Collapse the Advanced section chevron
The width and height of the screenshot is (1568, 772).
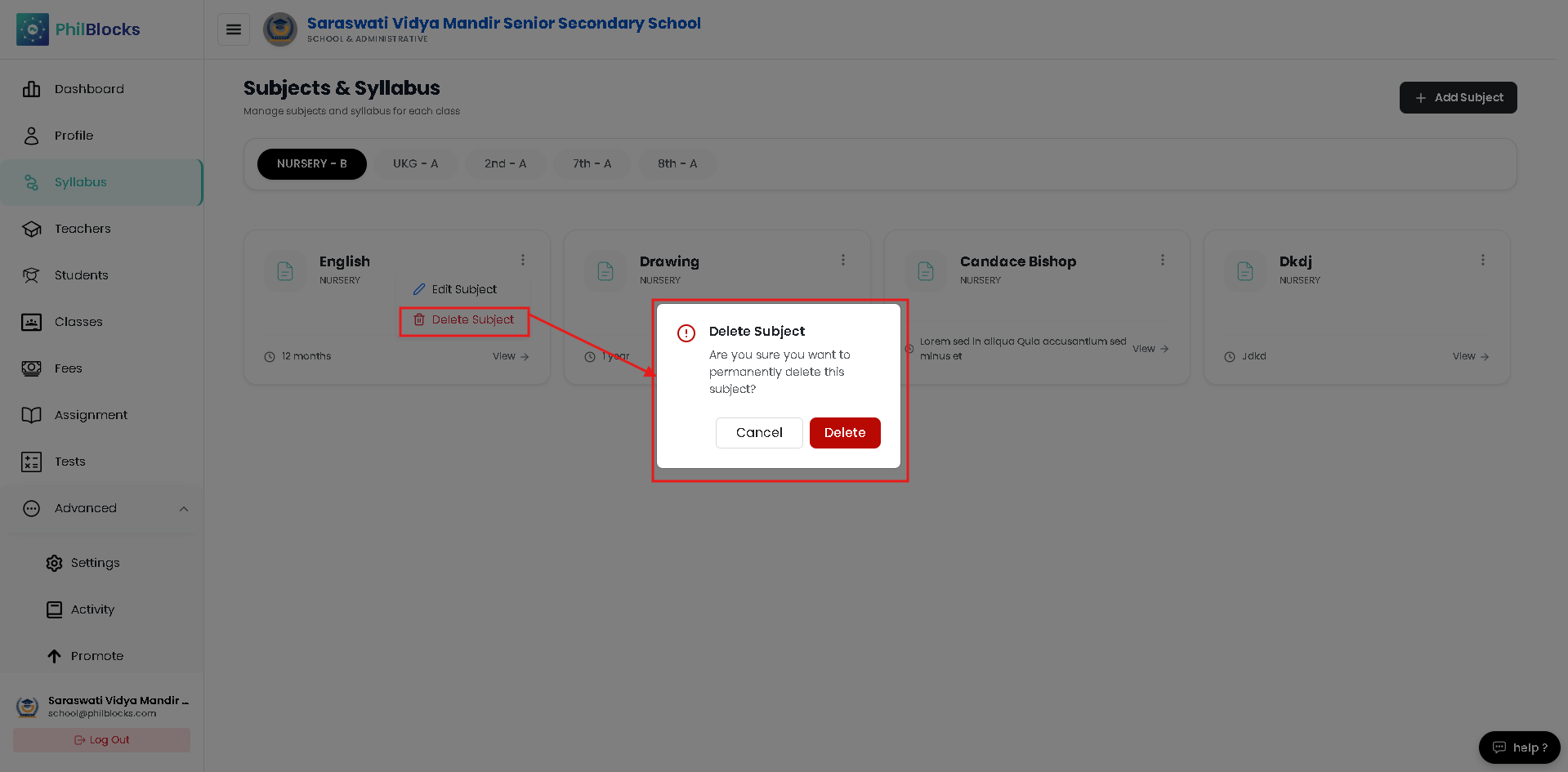(x=184, y=509)
